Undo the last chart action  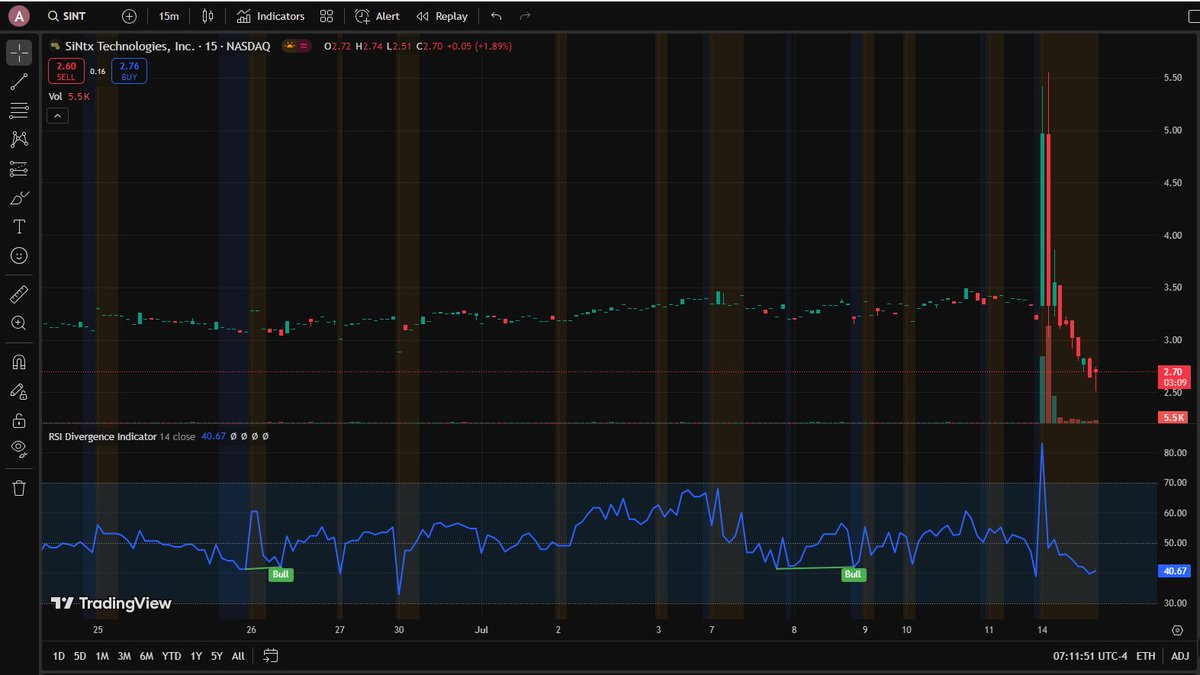[x=496, y=17]
